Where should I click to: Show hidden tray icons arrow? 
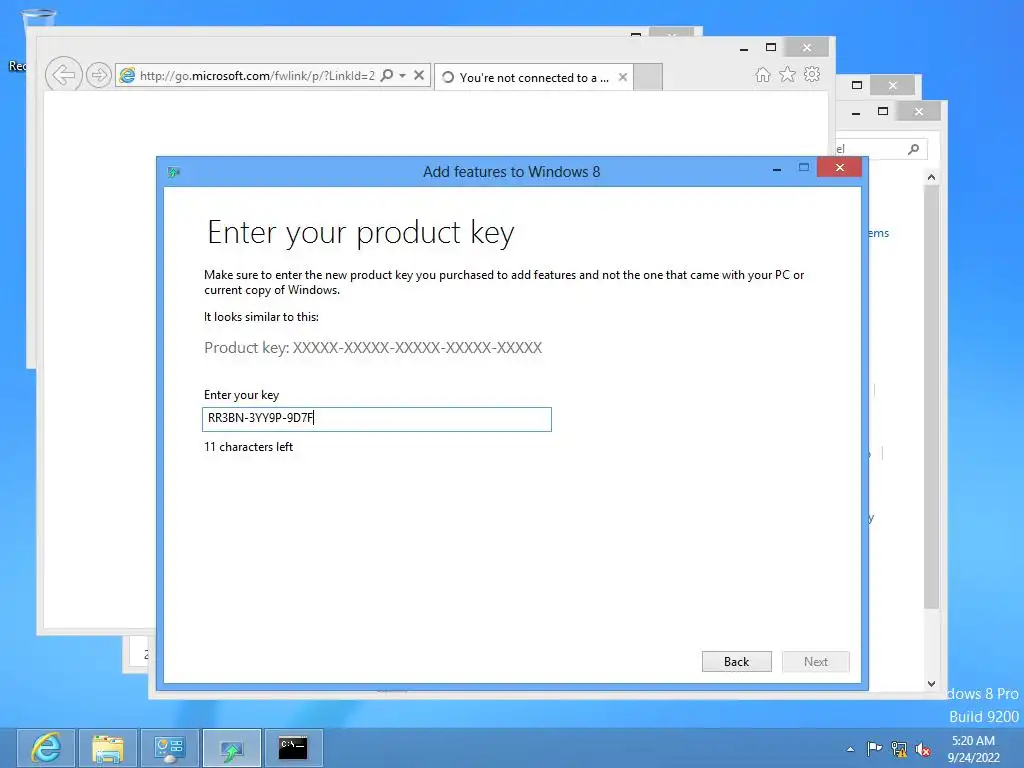(850, 749)
